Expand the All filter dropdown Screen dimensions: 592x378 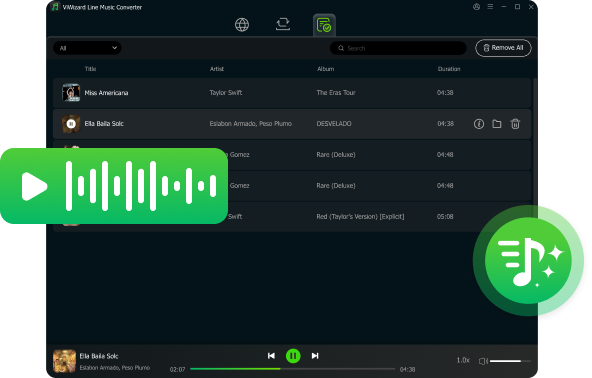(87, 48)
